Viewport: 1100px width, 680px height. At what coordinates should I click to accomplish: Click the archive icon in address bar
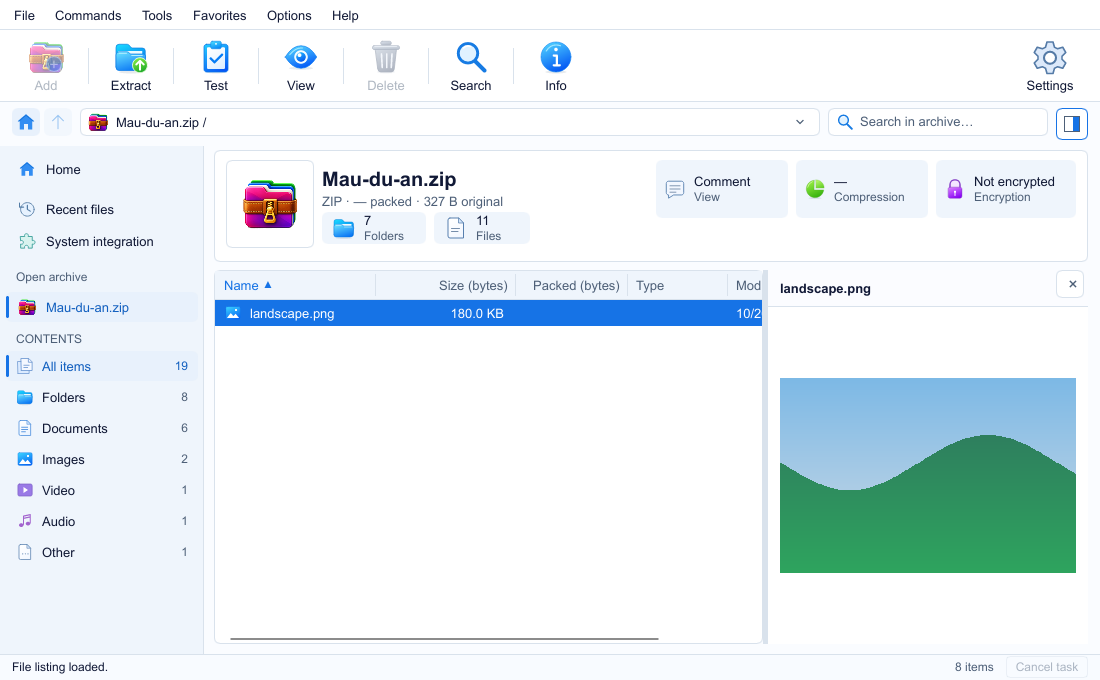(x=98, y=123)
